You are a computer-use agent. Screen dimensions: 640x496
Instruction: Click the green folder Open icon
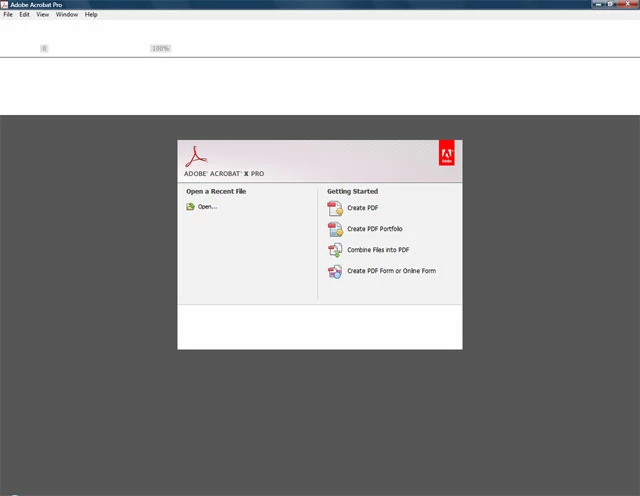(190, 207)
